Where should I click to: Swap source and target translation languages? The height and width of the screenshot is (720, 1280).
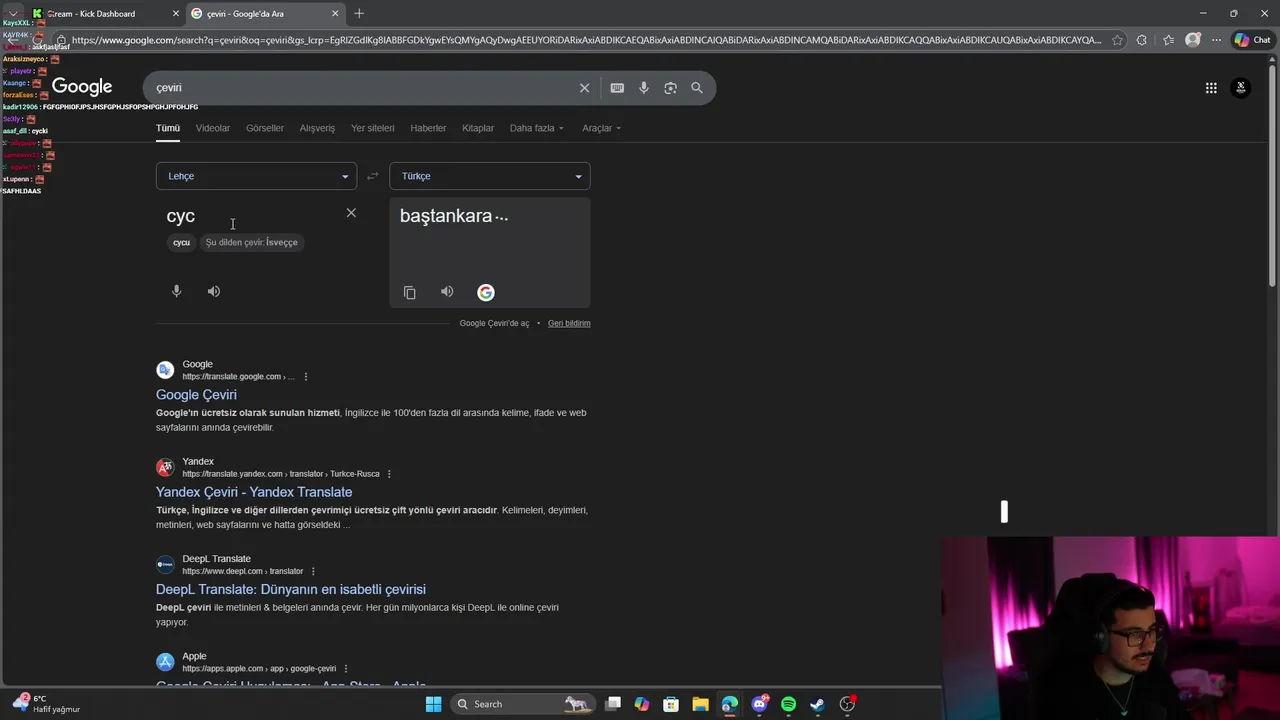pyautogui.click(x=372, y=176)
